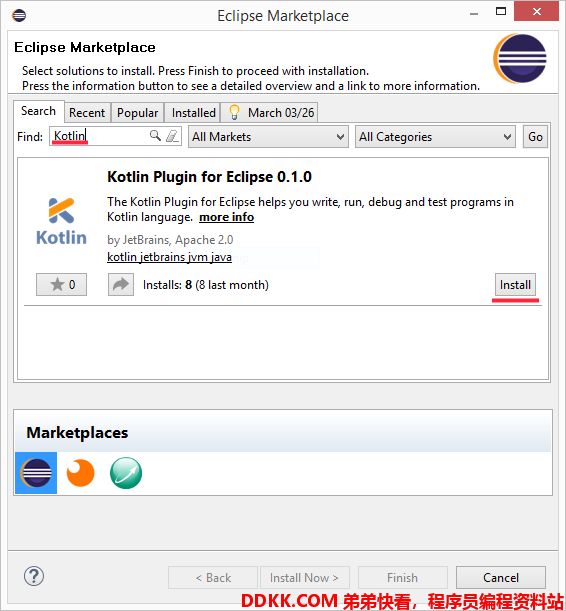This screenshot has height=611, width=566.
Task: Open help with question mark icon
Action: click(x=34, y=576)
